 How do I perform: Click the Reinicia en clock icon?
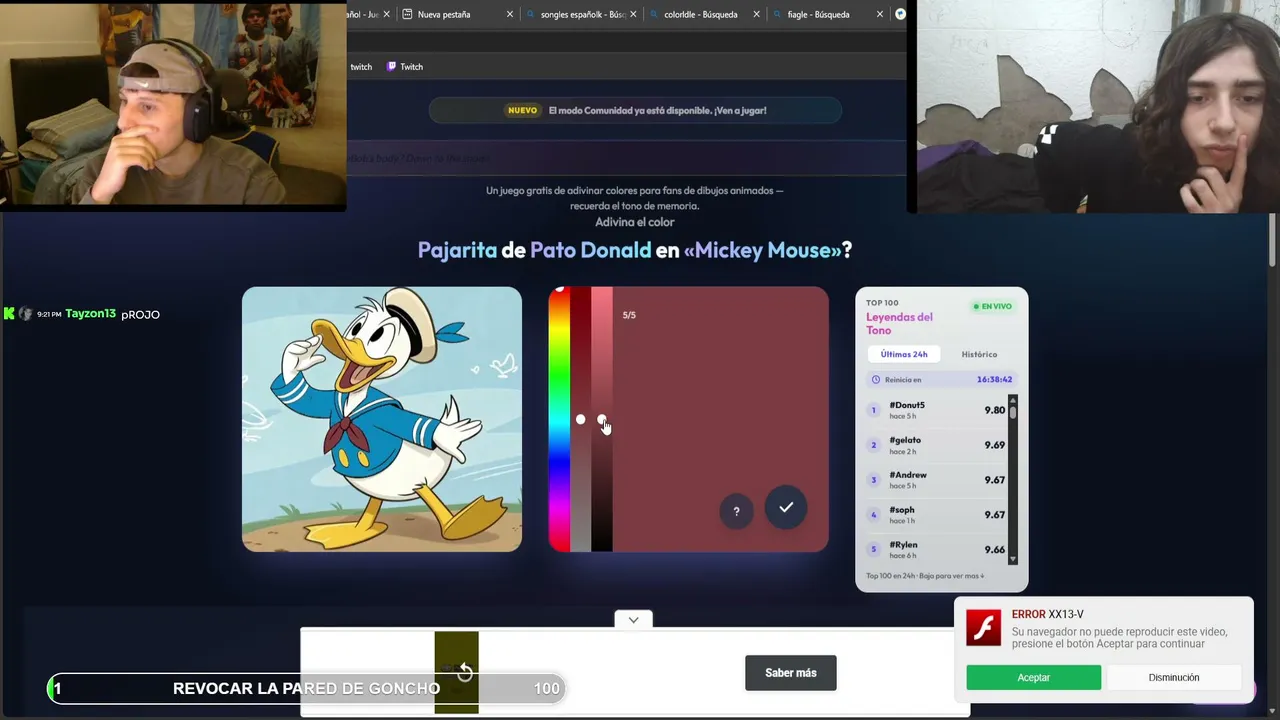coord(876,380)
